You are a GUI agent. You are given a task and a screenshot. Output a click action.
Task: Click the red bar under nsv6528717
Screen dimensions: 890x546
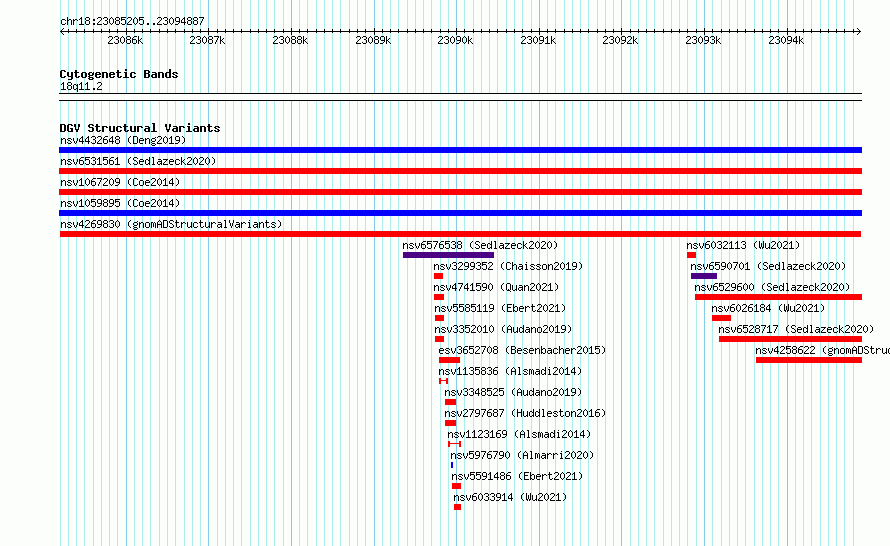[790, 339]
